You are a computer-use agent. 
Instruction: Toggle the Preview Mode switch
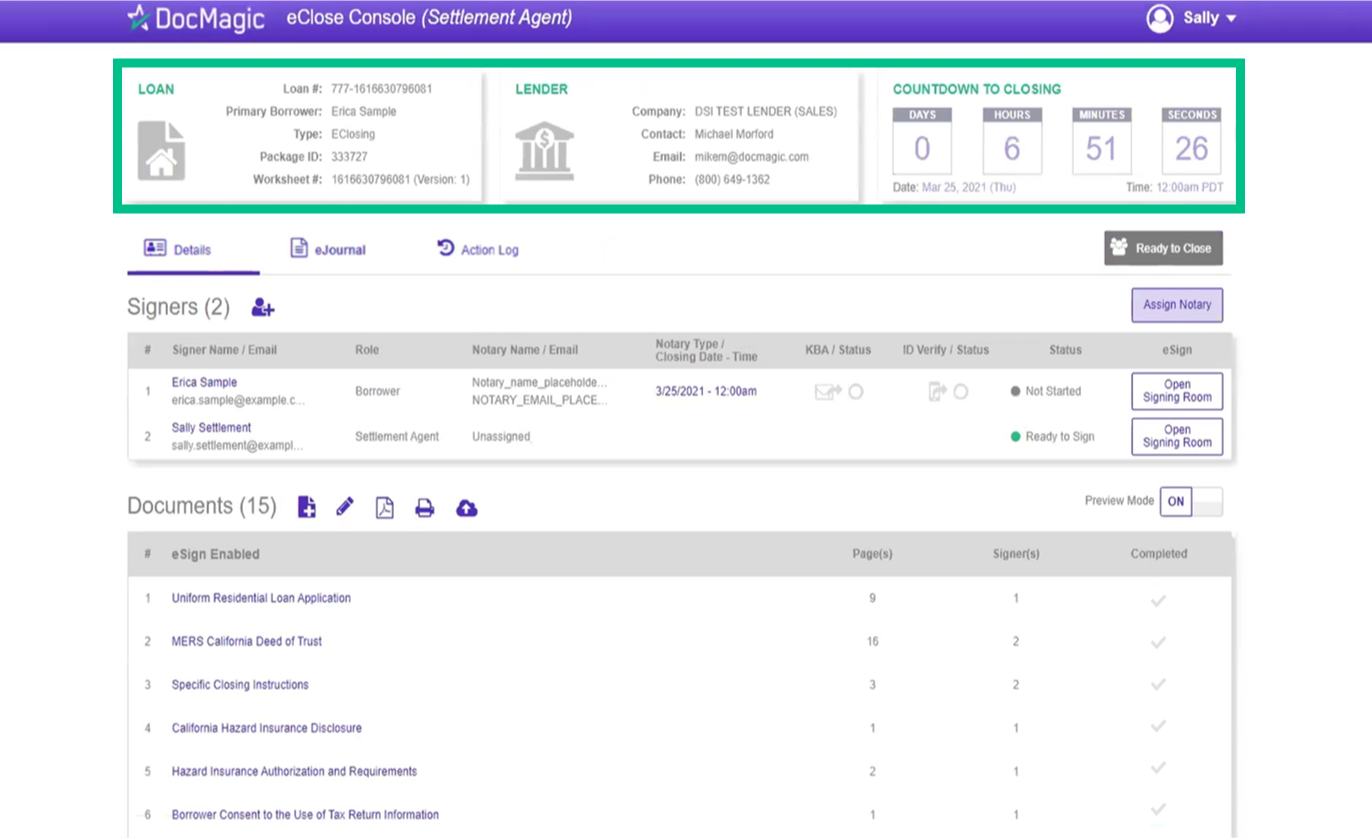pos(1191,502)
